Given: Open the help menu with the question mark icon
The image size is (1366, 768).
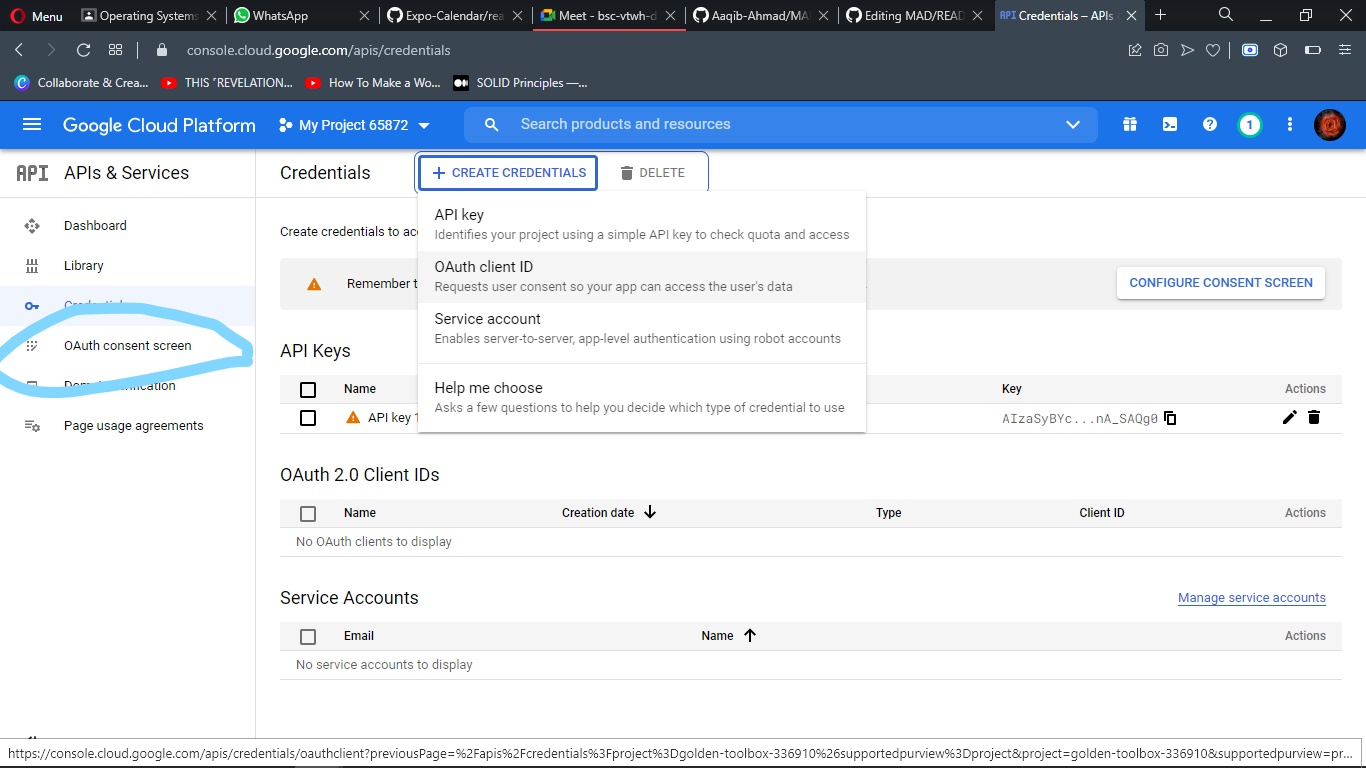Looking at the screenshot, I should (1210, 124).
